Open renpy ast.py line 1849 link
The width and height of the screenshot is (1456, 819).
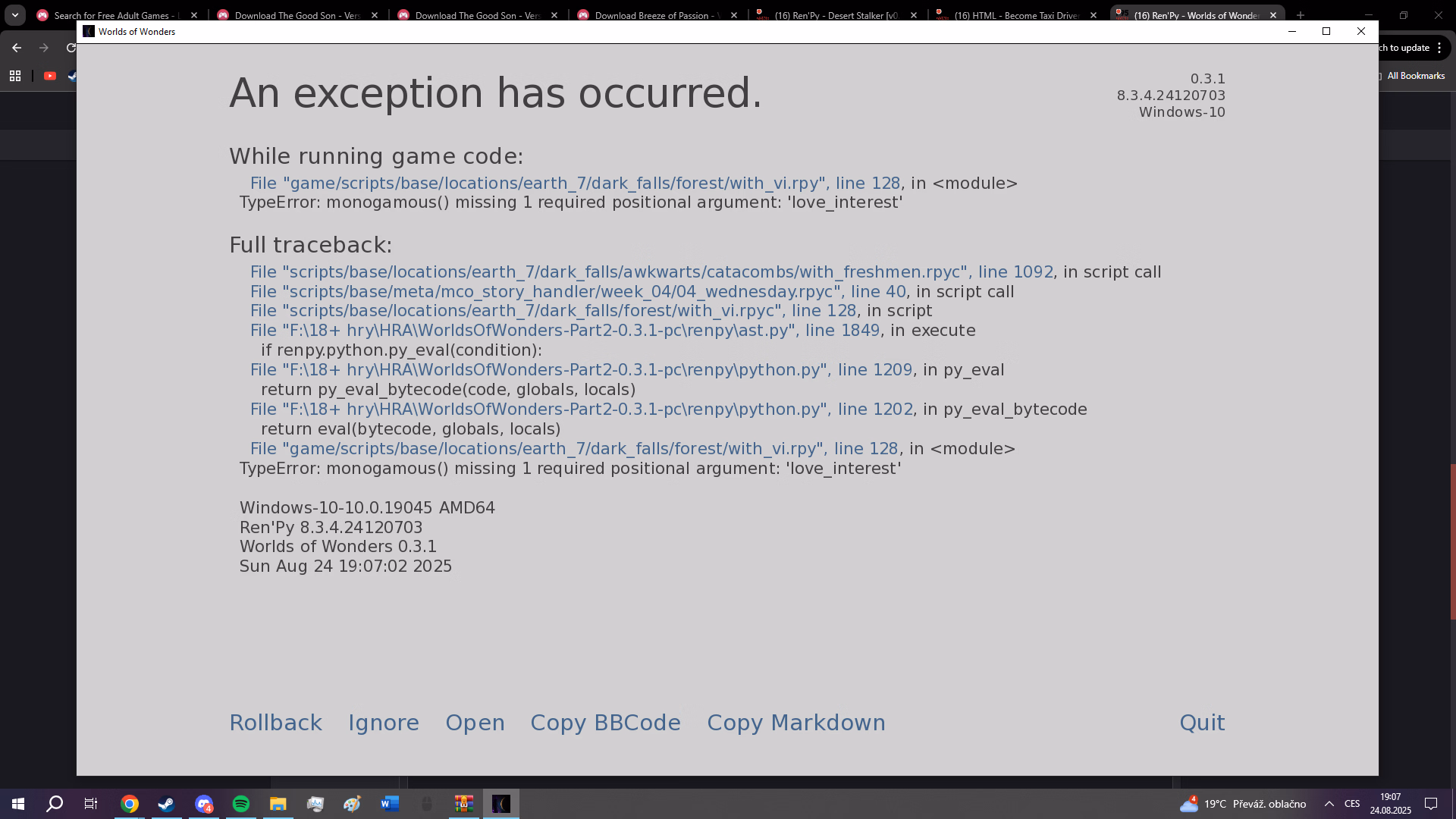(564, 331)
